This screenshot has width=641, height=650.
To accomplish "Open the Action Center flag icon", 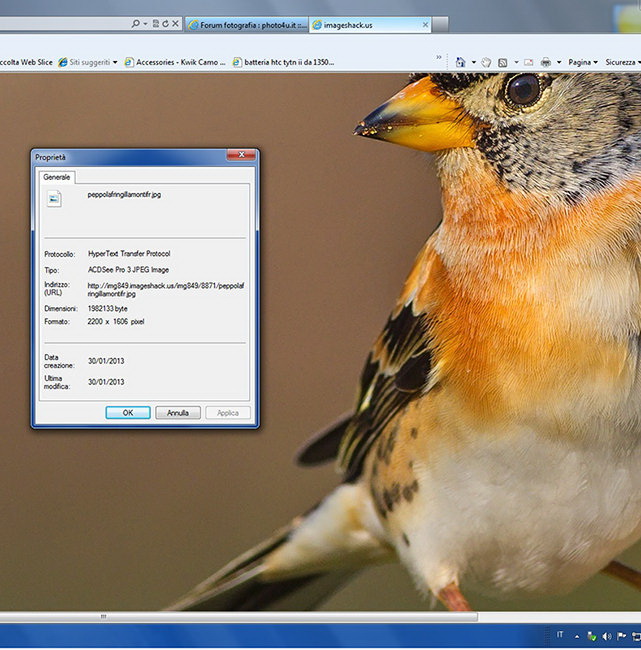I will pos(621,636).
